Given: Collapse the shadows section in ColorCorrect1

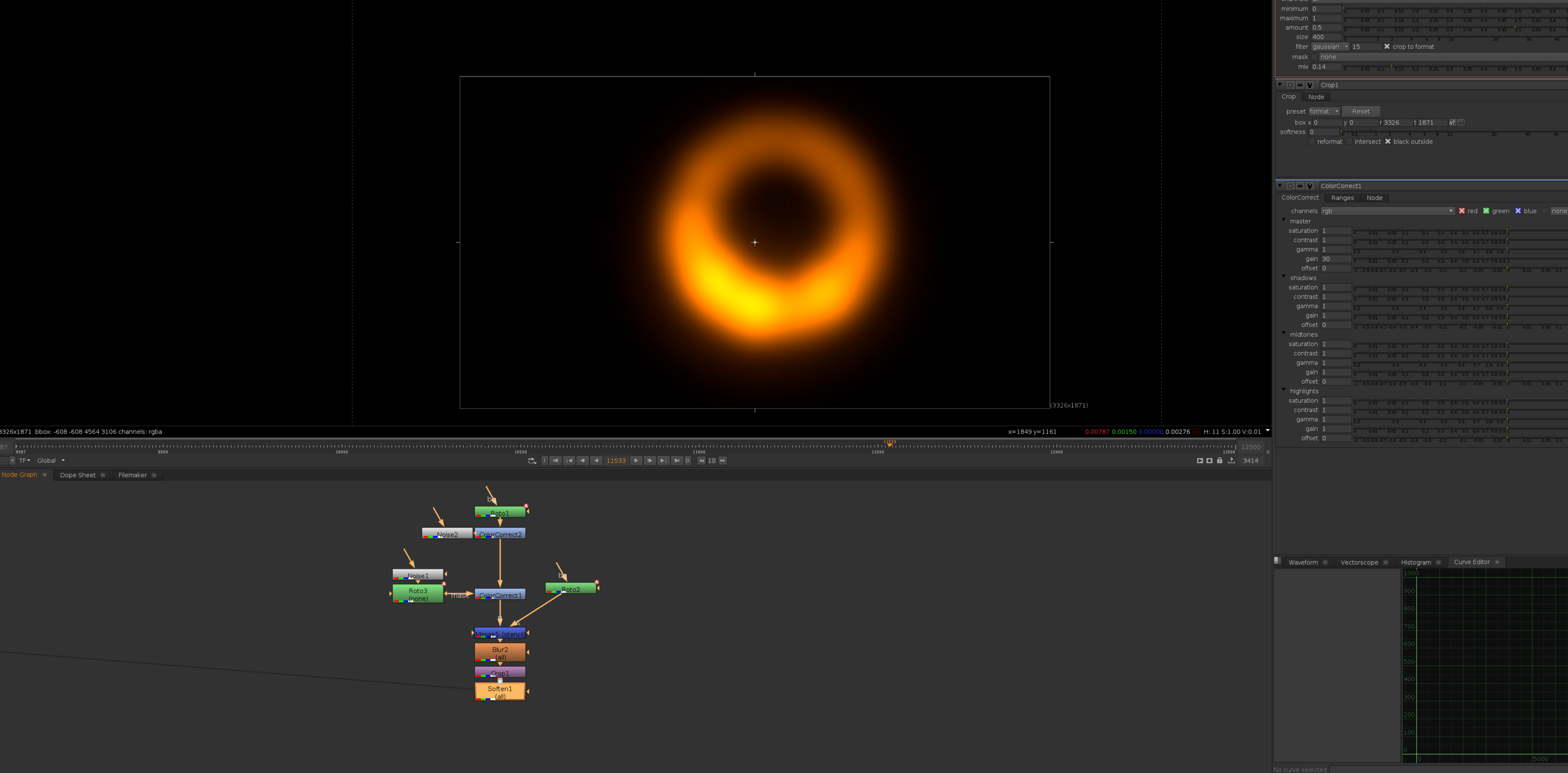Looking at the screenshot, I should (1284, 277).
